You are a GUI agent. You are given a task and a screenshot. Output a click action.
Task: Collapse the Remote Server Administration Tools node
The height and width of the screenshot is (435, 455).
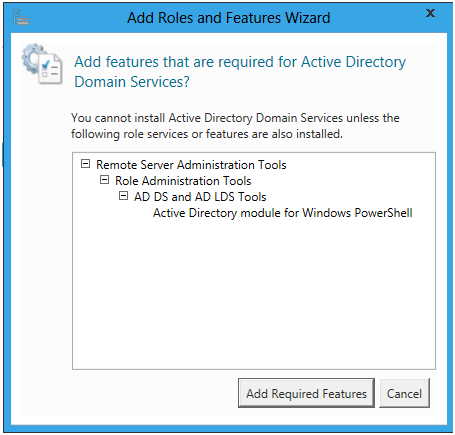[x=86, y=164]
